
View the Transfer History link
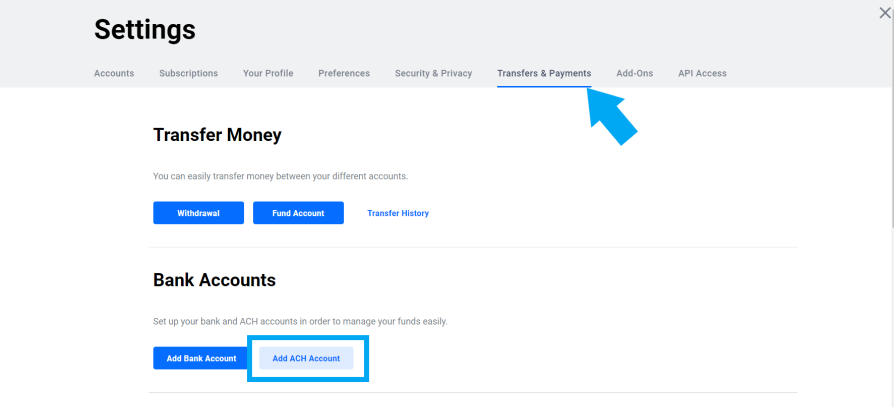coord(398,213)
